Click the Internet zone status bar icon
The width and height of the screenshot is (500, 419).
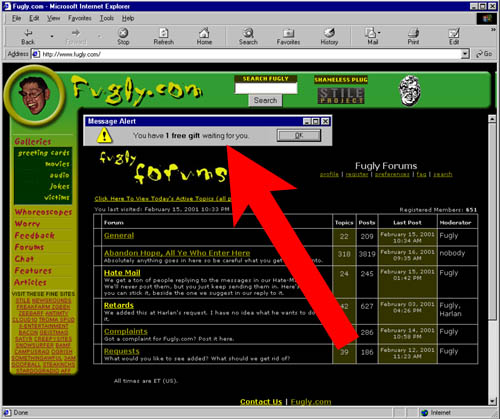(x=425, y=413)
